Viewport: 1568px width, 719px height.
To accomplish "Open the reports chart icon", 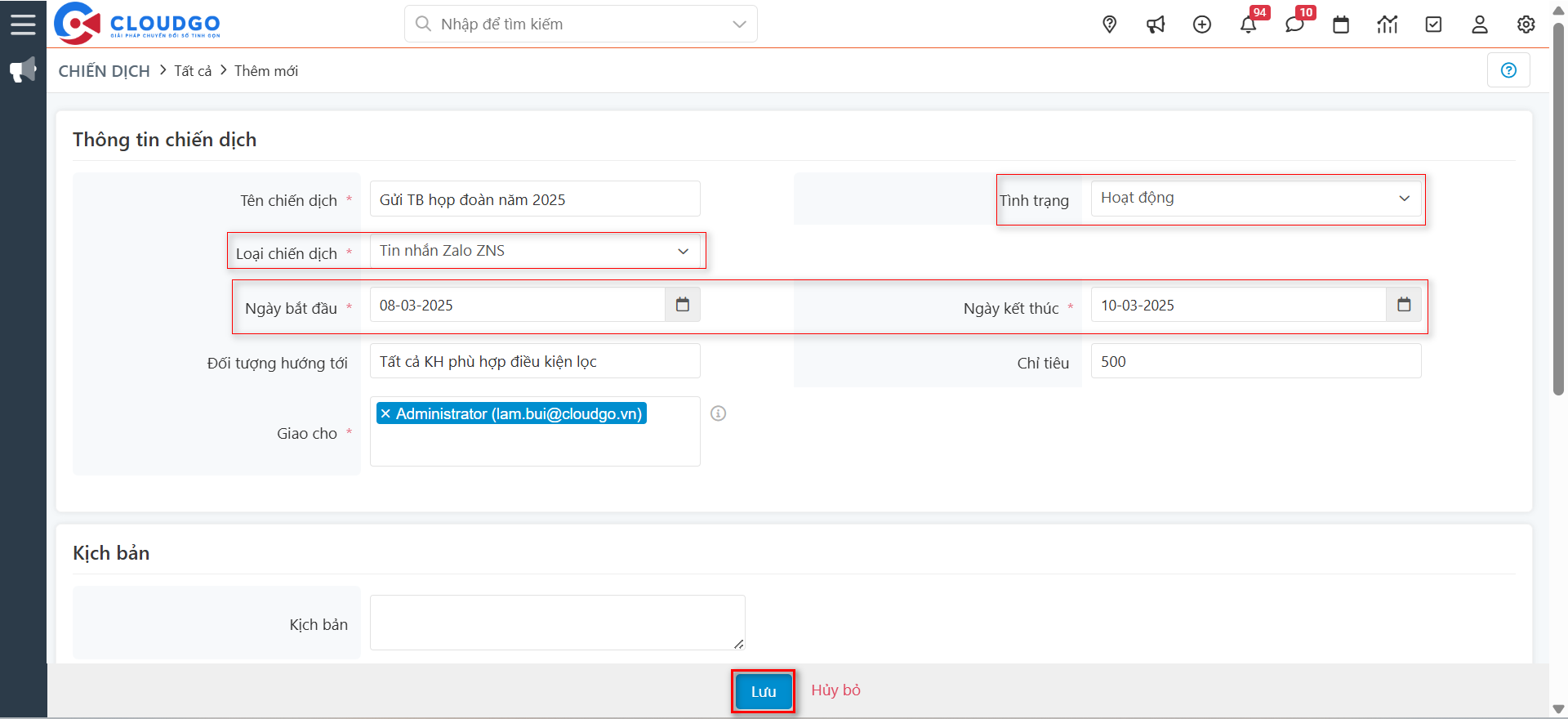I will pyautogui.click(x=1388, y=25).
